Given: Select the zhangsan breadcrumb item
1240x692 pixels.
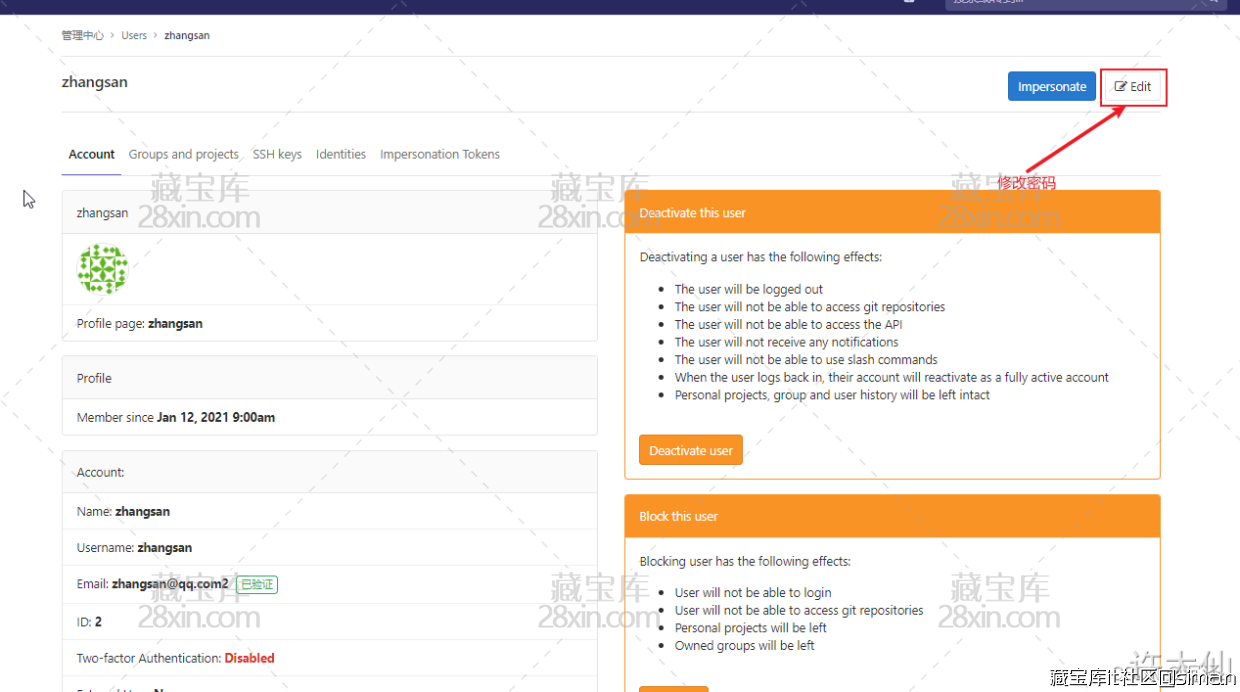Looking at the screenshot, I should point(187,35).
